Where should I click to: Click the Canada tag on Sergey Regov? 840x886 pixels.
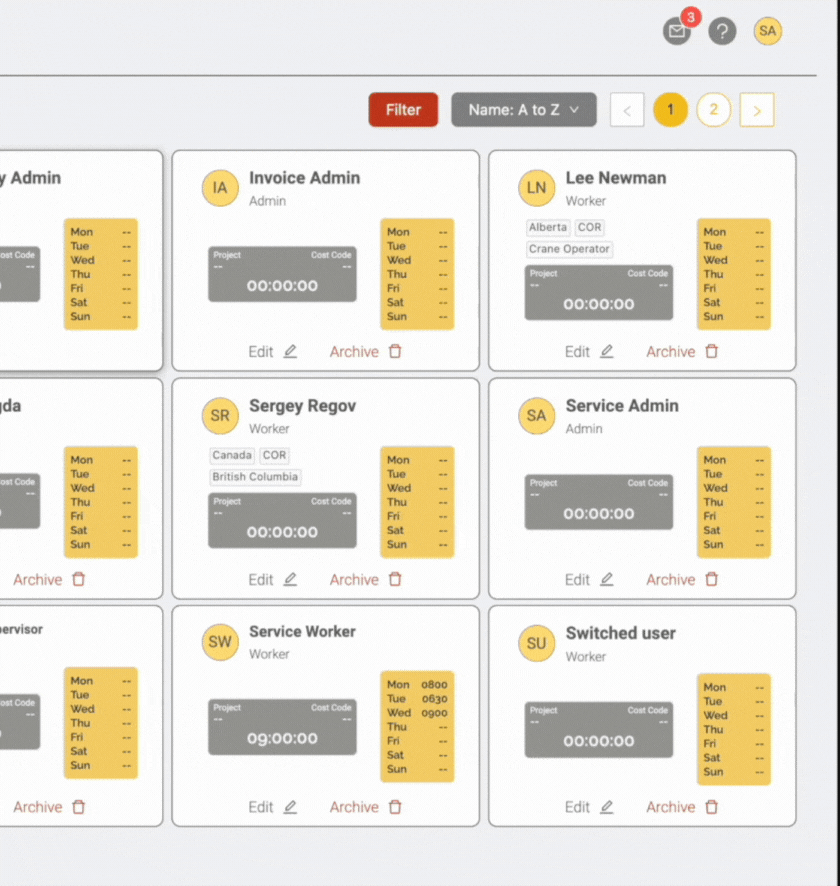tap(232, 455)
